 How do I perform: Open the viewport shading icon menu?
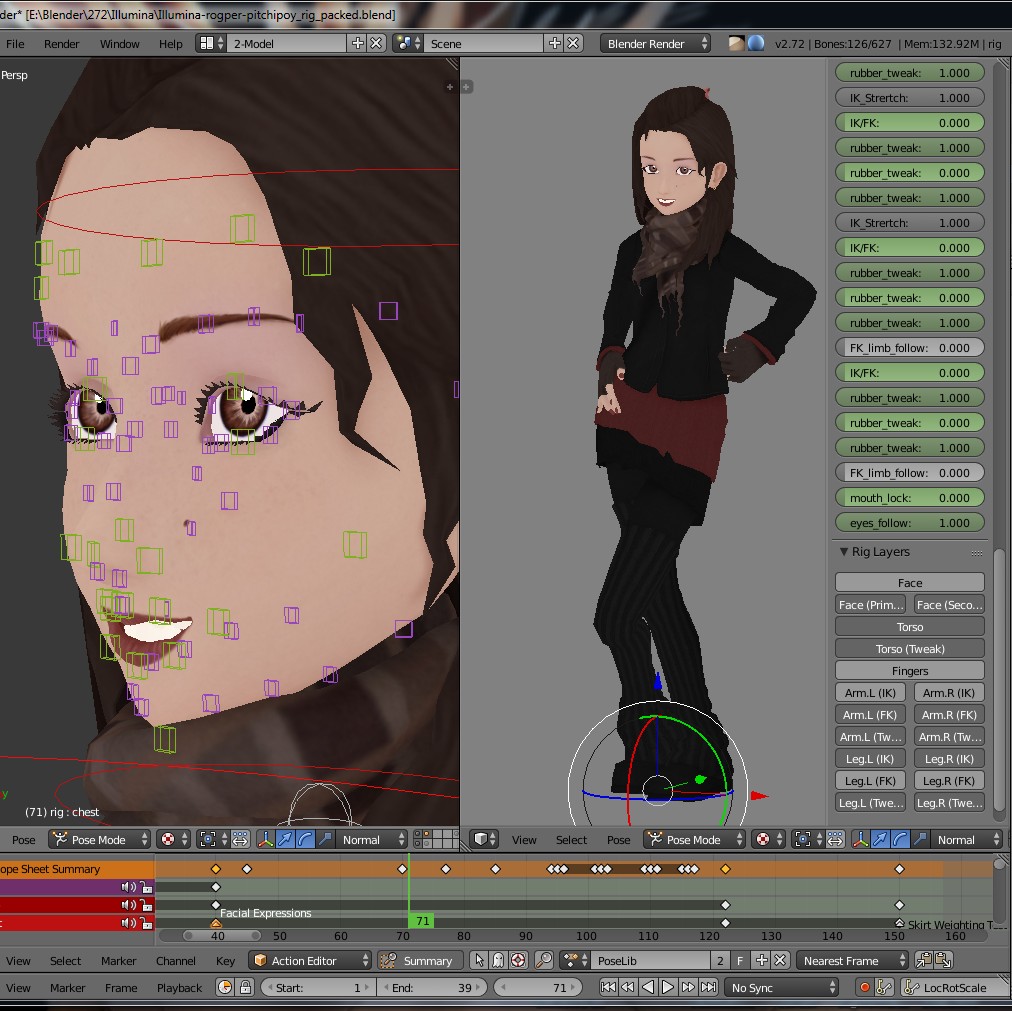tap(481, 840)
